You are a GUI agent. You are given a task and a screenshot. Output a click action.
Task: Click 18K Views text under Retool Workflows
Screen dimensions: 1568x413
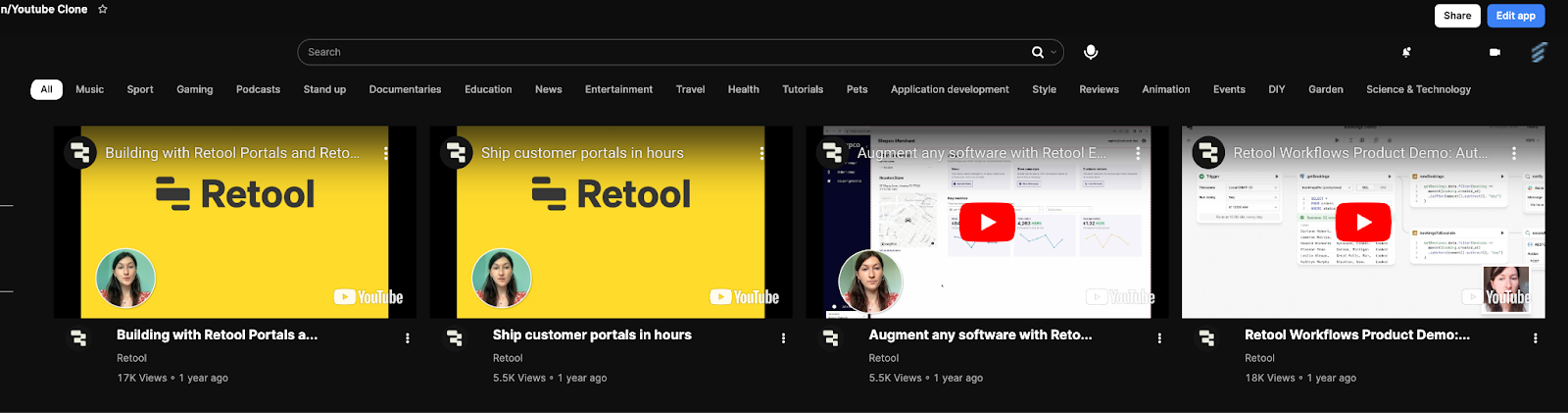pyautogui.click(x=1270, y=378)
